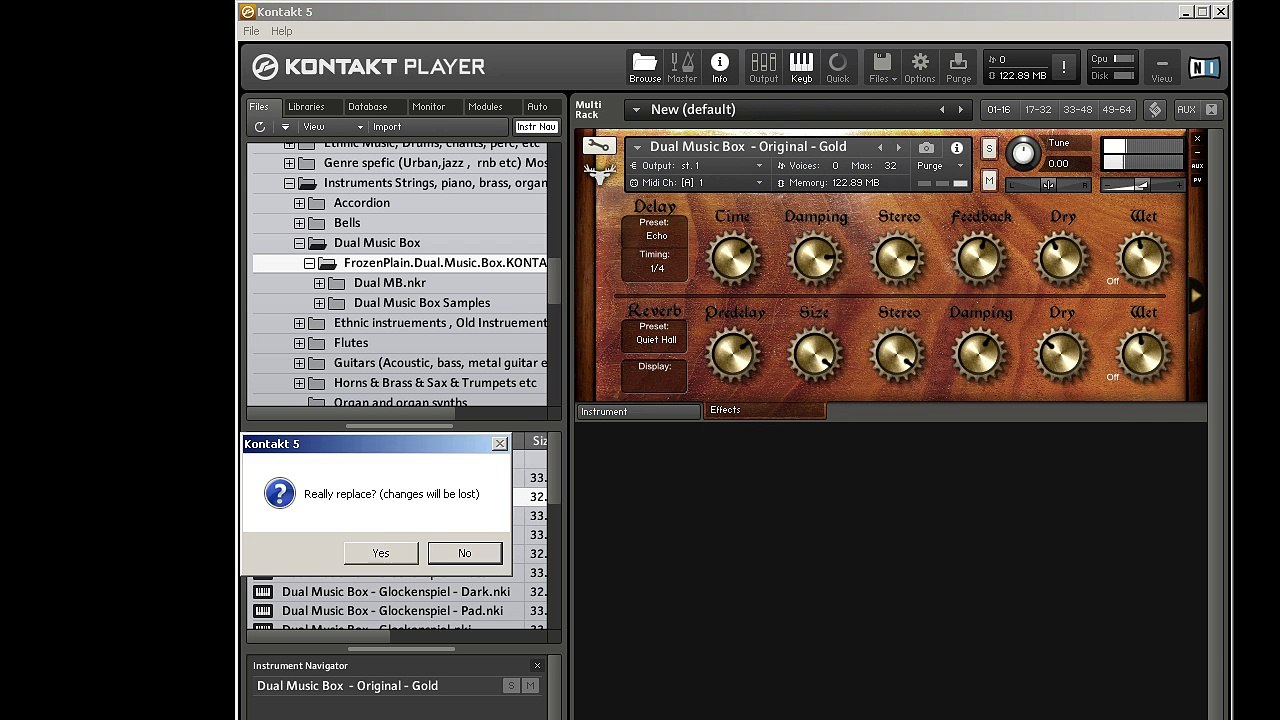This screenshot has height=720, width=1280.
Task: Take a snapshot with camera icon
Action: pyautogui.click(x=926, y=148)
